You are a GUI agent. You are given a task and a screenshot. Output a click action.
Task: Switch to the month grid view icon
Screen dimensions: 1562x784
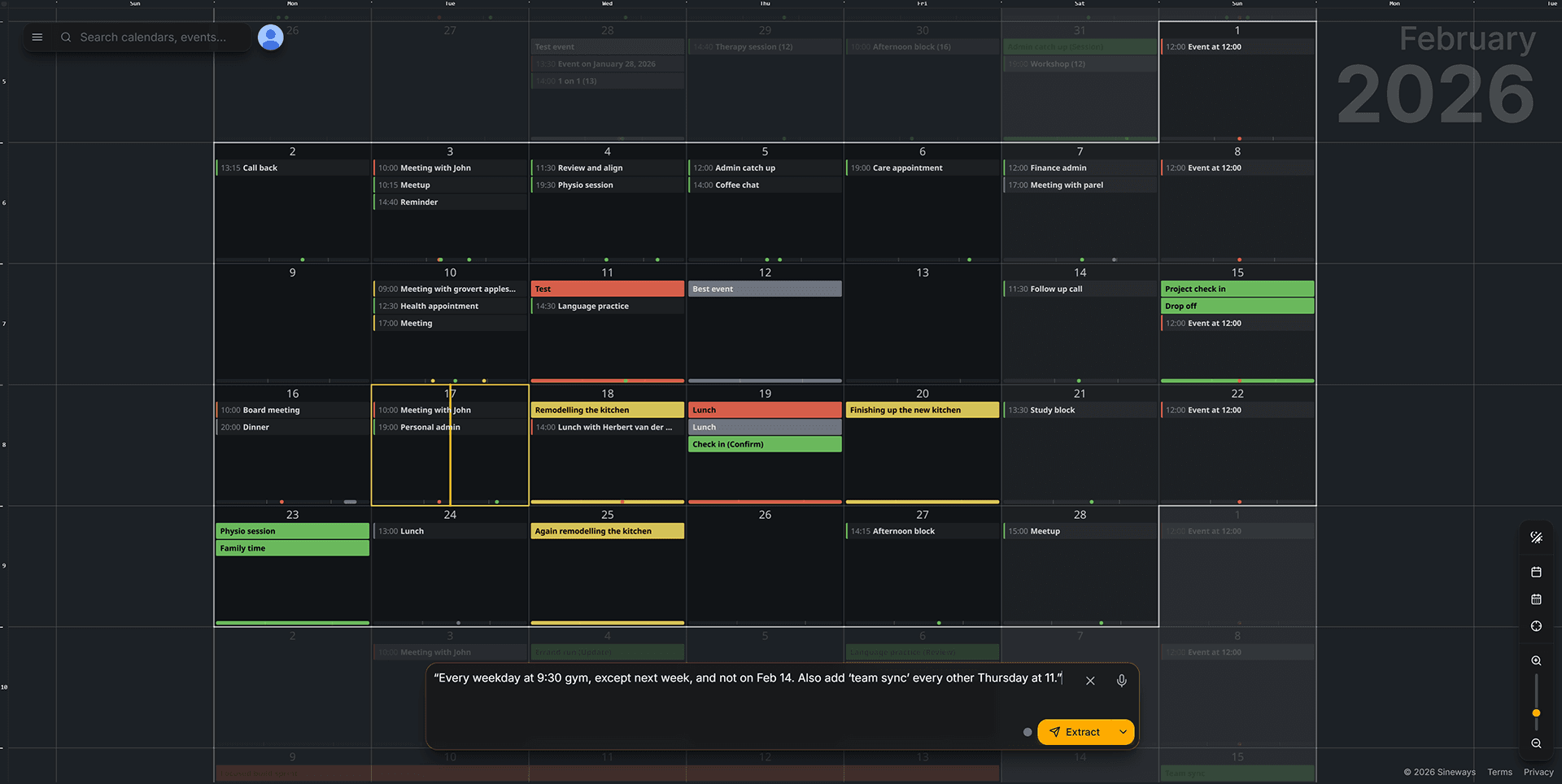coord(1536,599)
